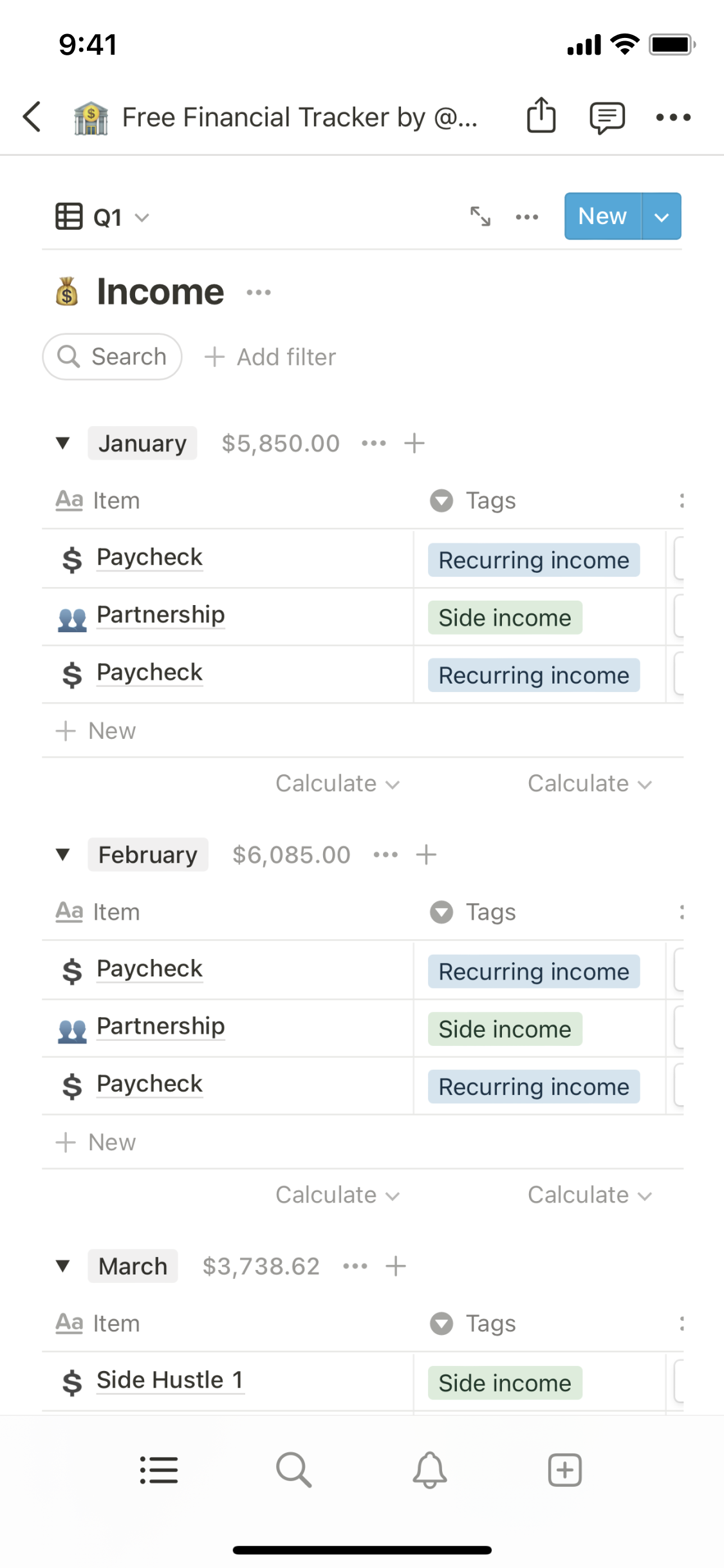Open notifications bell in bottom bar
This screenshot has width=724, height=1568.
tap(429, 1470)
